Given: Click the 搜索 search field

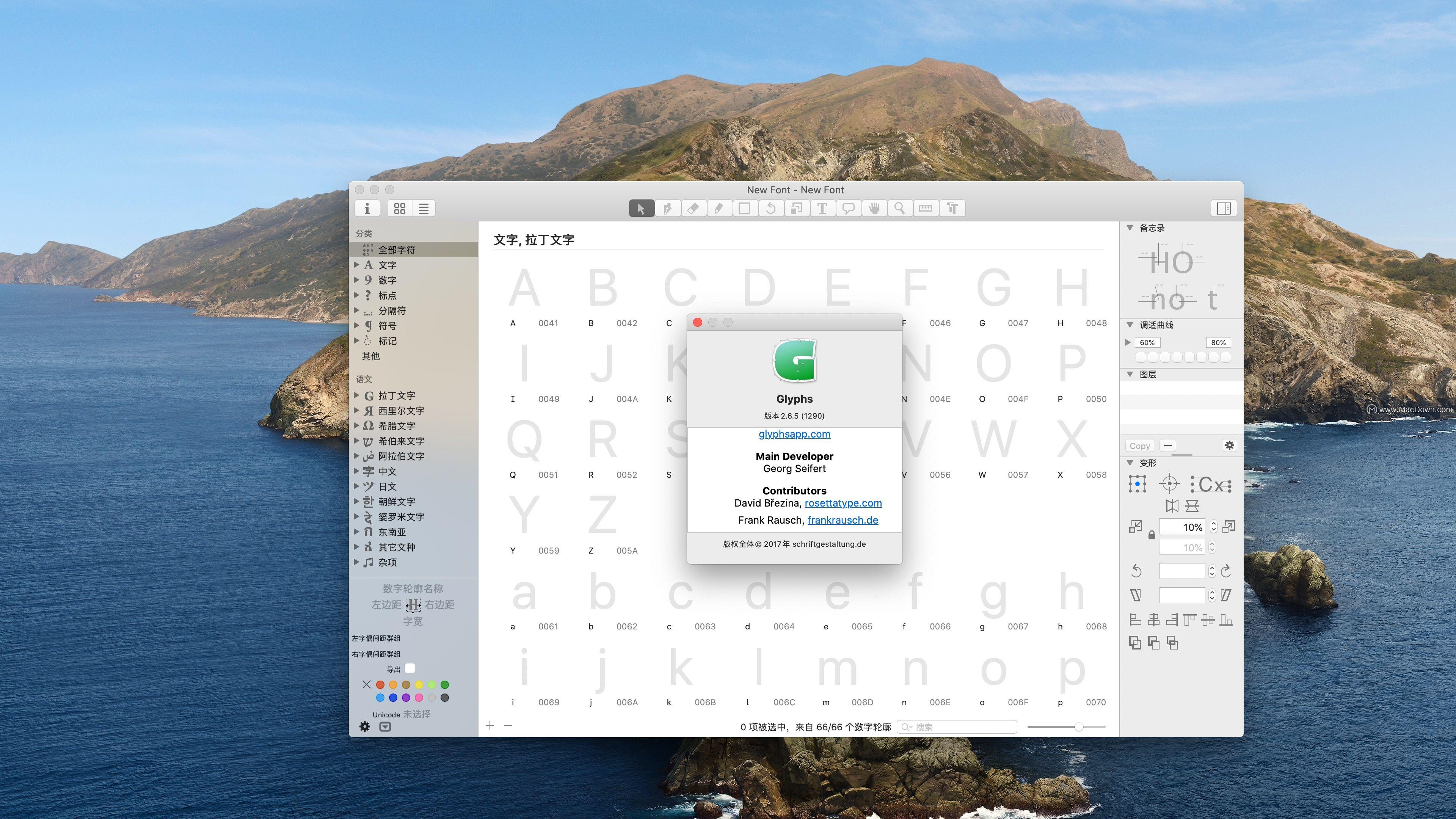Looking at the screenshot, I should (x=957, y=727).
